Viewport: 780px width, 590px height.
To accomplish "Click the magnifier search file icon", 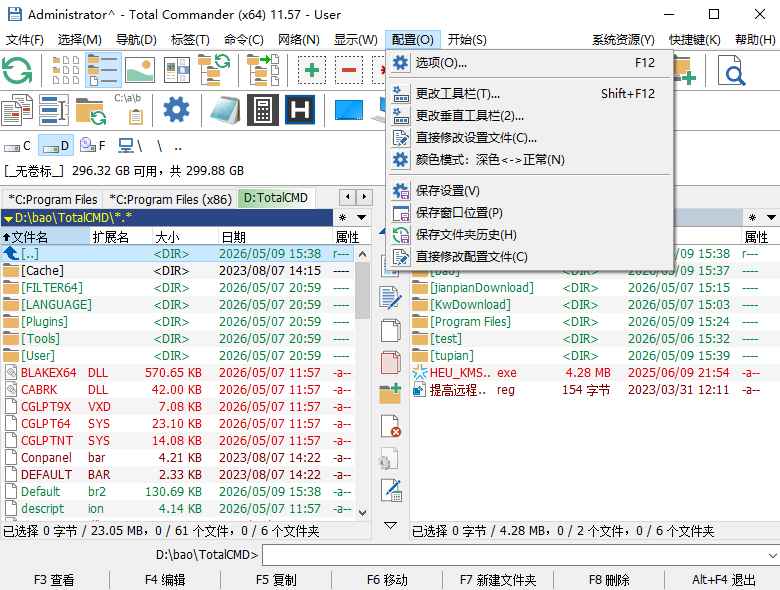I will coord(731,70).
